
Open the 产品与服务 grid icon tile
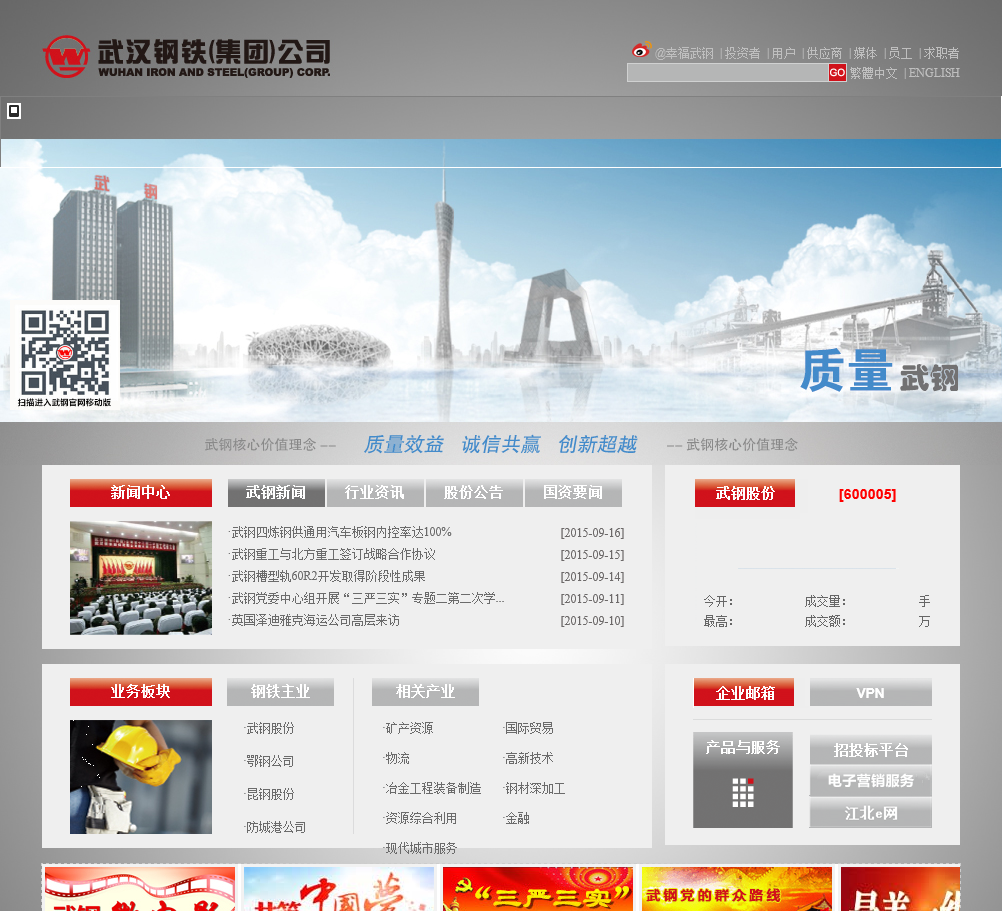(x=743, y=780)
